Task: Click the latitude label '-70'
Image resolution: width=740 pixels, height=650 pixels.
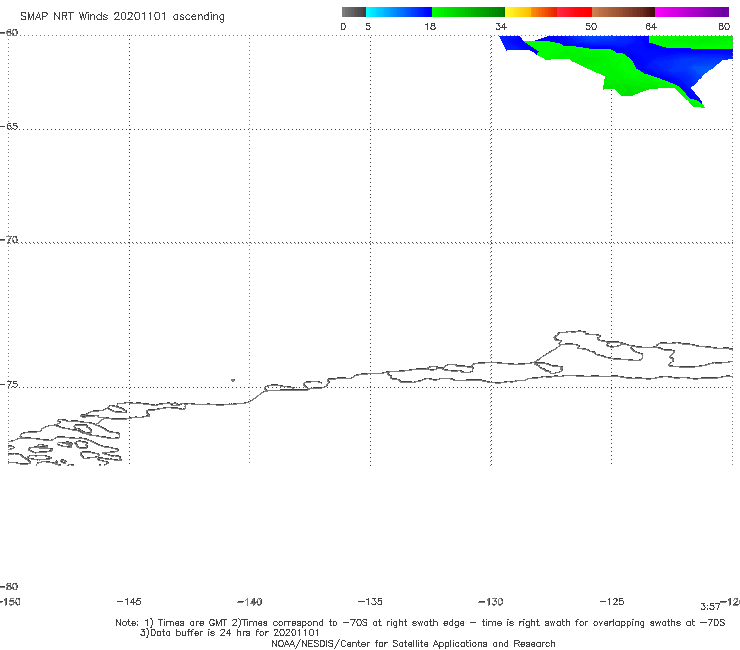Action: (x=9, y=240)
